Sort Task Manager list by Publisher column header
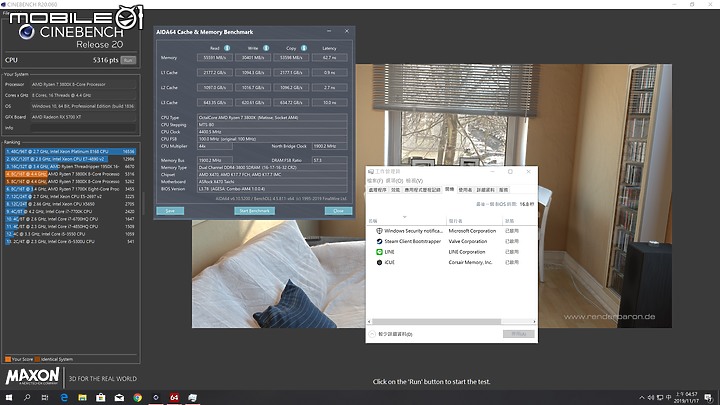This screenshot has height=405, width=720. 474,220
